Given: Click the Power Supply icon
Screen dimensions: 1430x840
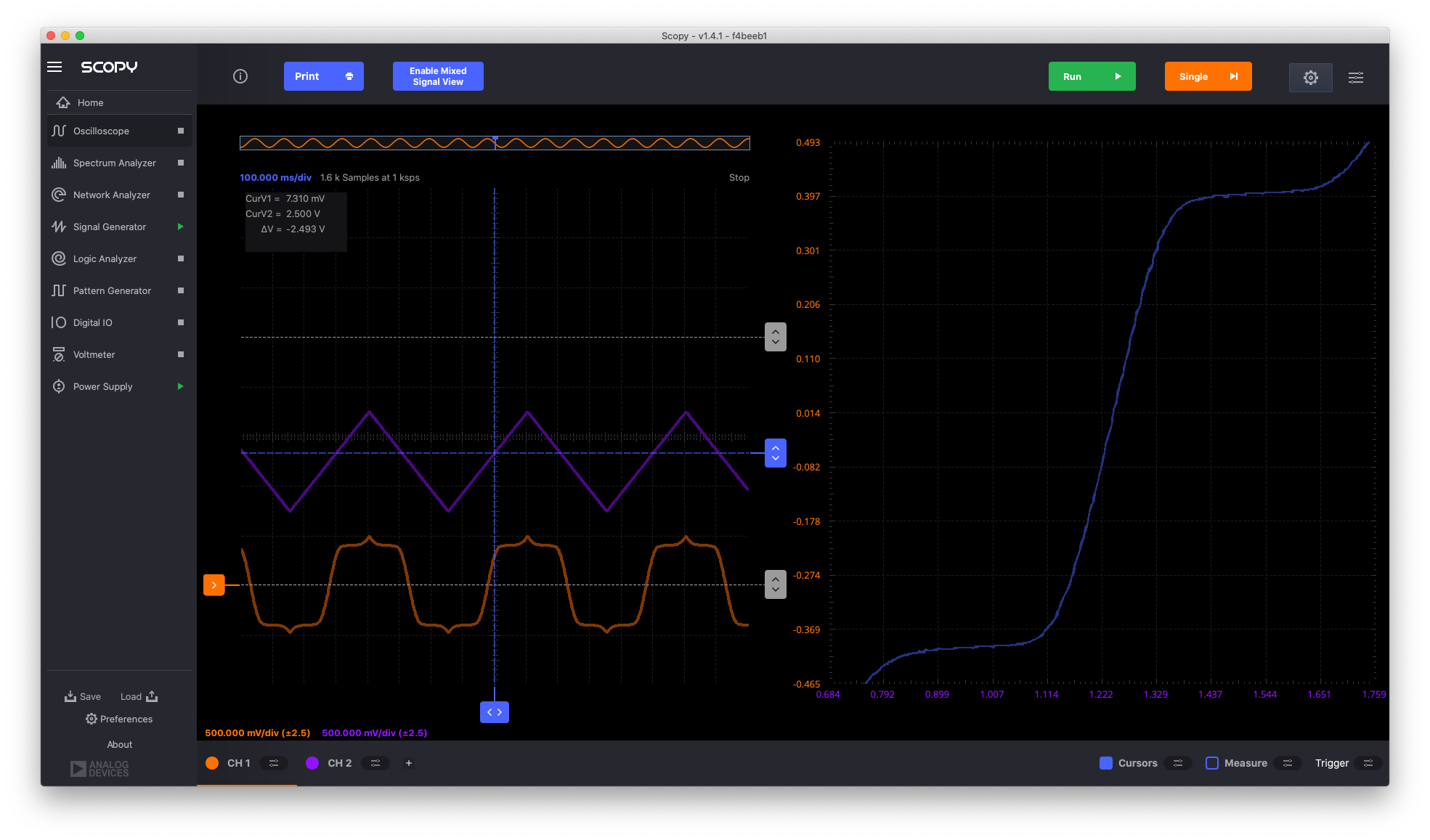Looking at the screenshot, I should pos(59,386).
